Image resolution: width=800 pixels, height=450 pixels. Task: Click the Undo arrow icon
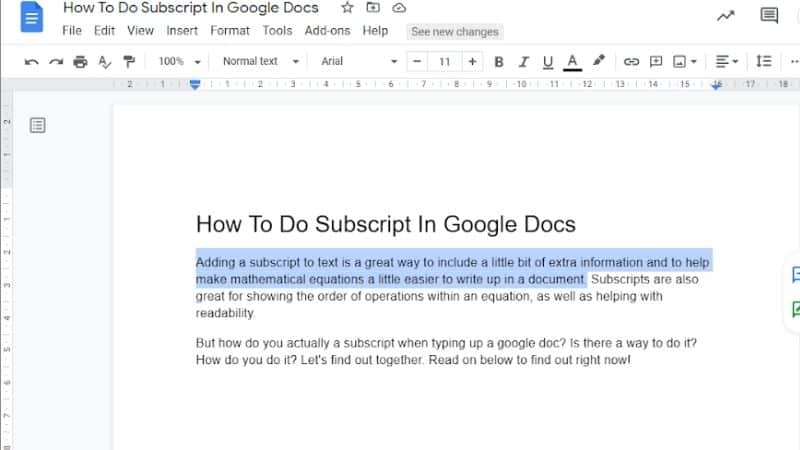tap(31, 62)
